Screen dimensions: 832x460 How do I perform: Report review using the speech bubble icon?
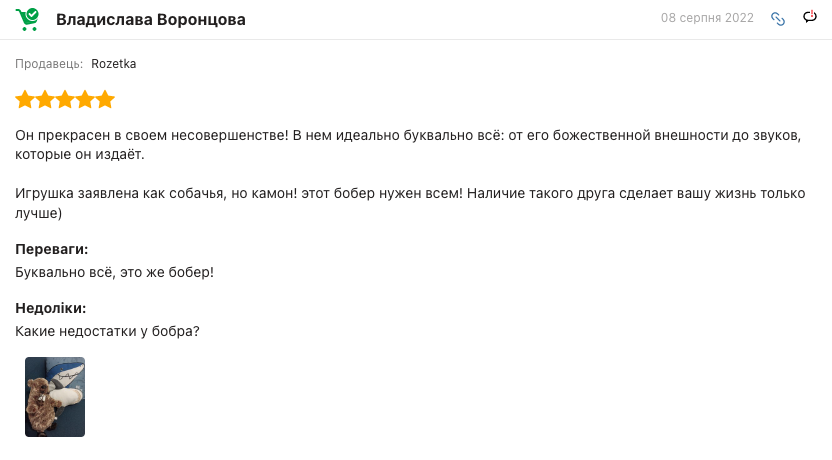tap(810, 17)
